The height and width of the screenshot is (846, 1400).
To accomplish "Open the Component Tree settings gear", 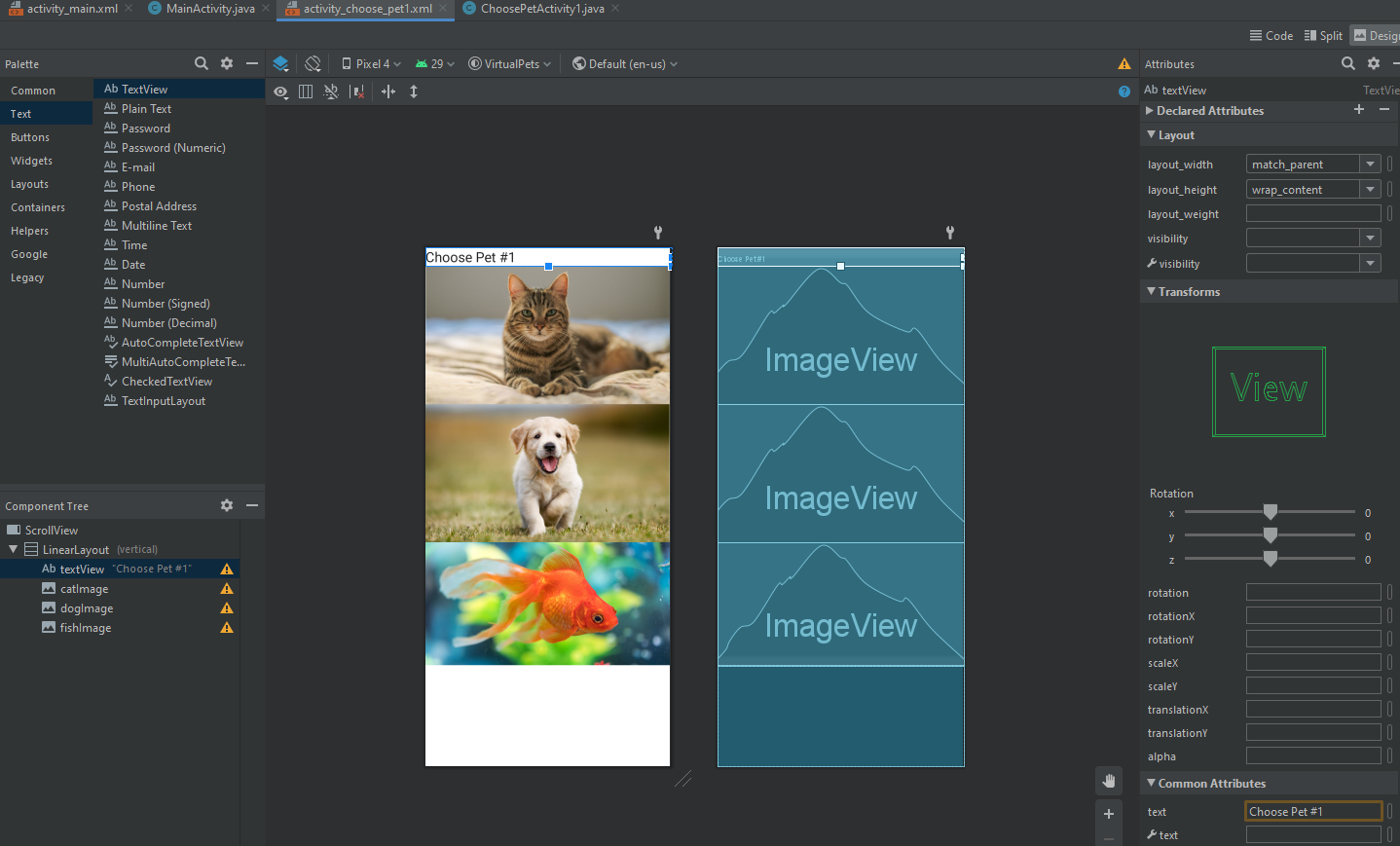I will pos(227,505).
